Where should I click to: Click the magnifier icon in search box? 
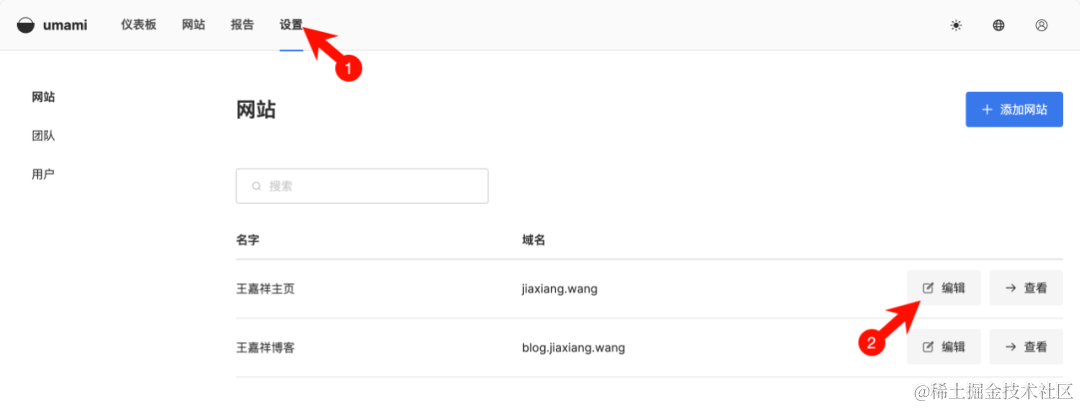256,186
